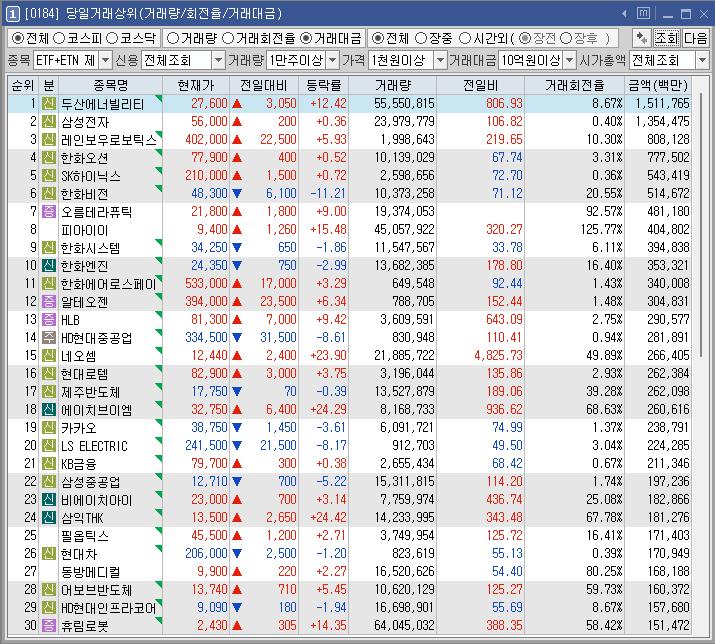The width and height of the screenshot is (715, 644).
Task: Select the 전체 market radio button
Action: click(17, 38)
